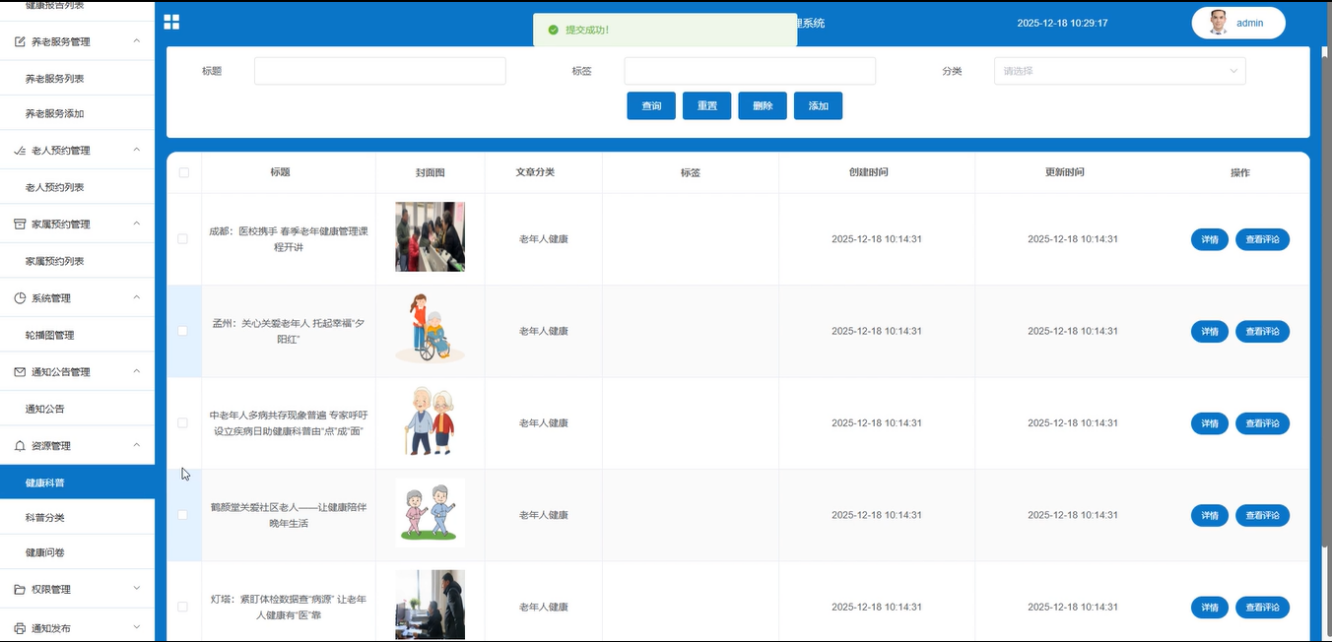Open 轮播图管理 menu item
Viewport: 1332px width, 642px height.
(77, 335)
